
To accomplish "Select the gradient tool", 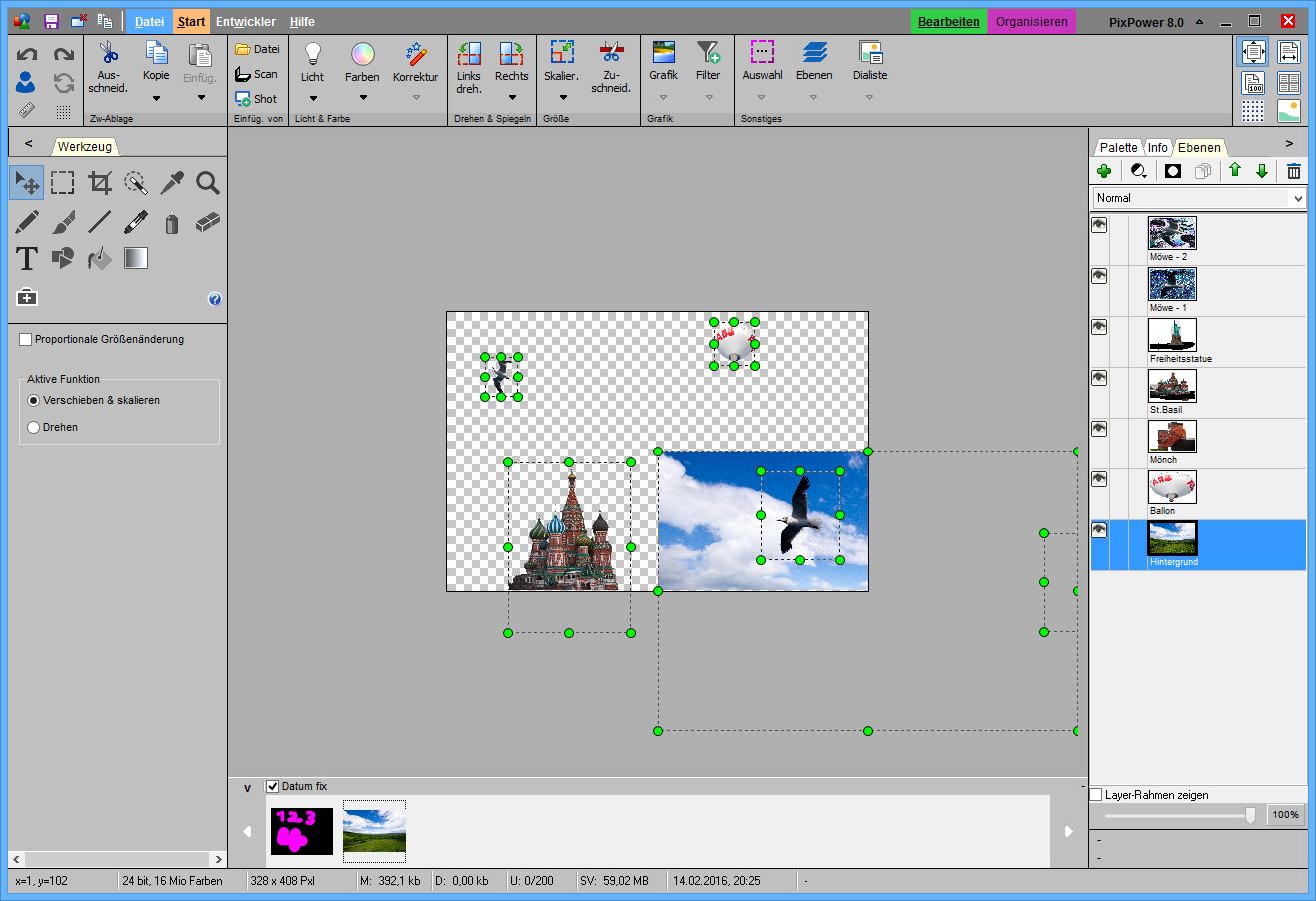I will (136, 258).
